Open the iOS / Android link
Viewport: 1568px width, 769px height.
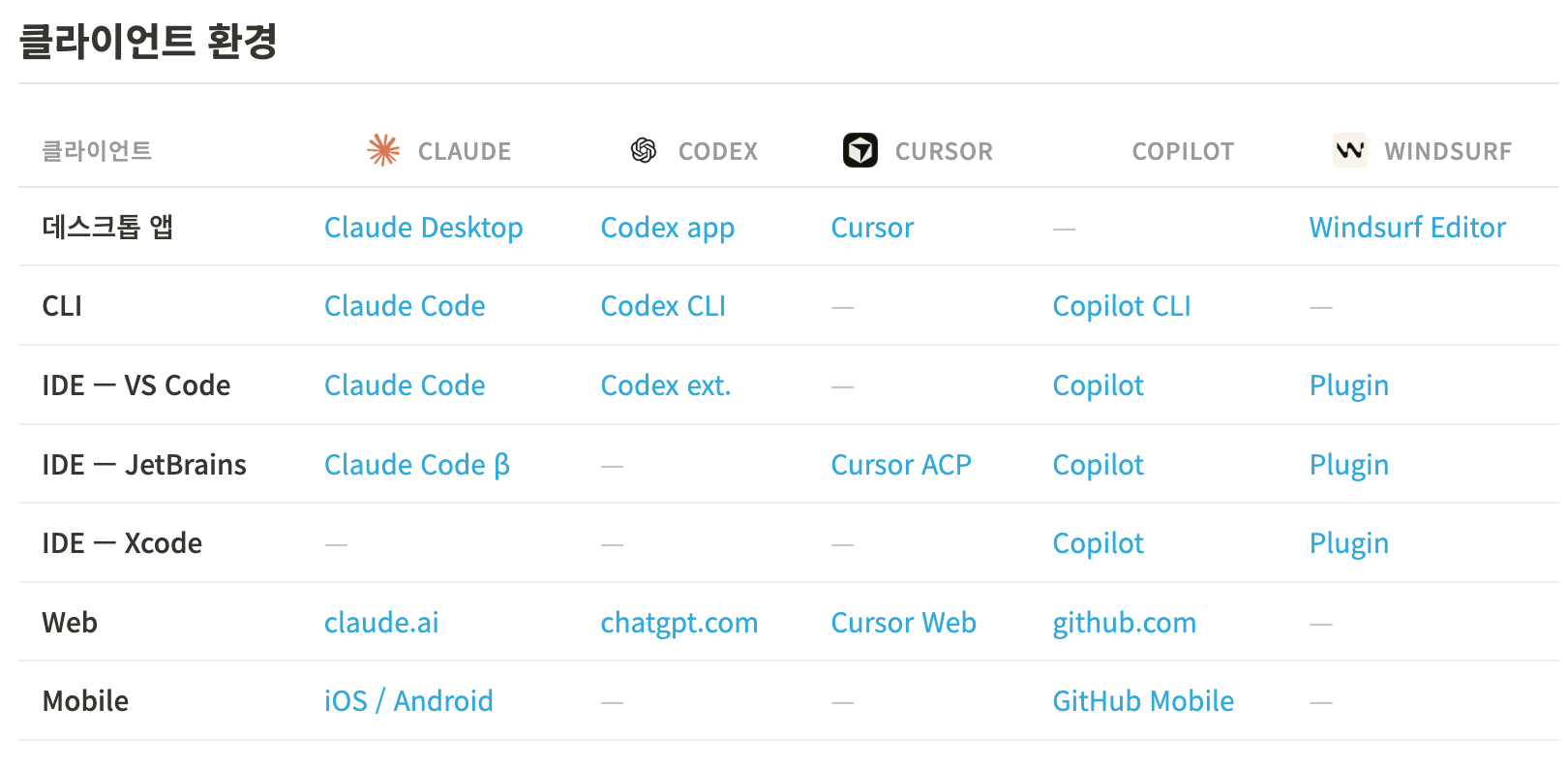(x=408, y=701)
